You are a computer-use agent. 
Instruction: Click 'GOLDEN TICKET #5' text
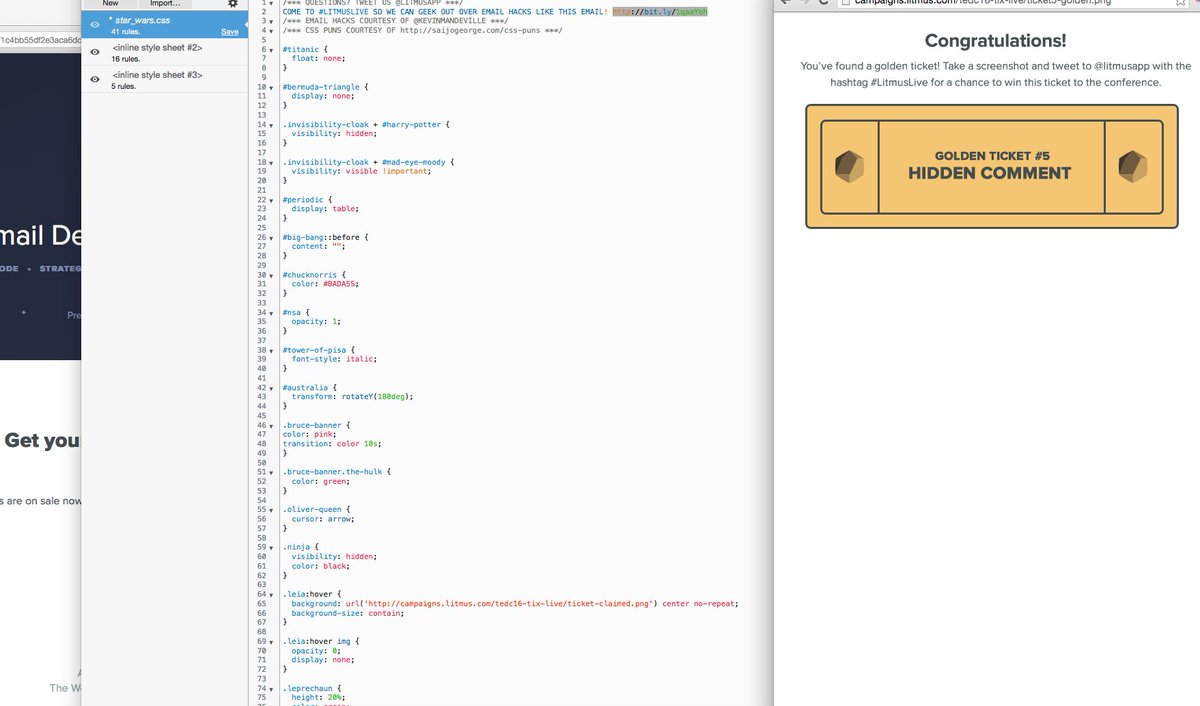[x=992, y=156]
